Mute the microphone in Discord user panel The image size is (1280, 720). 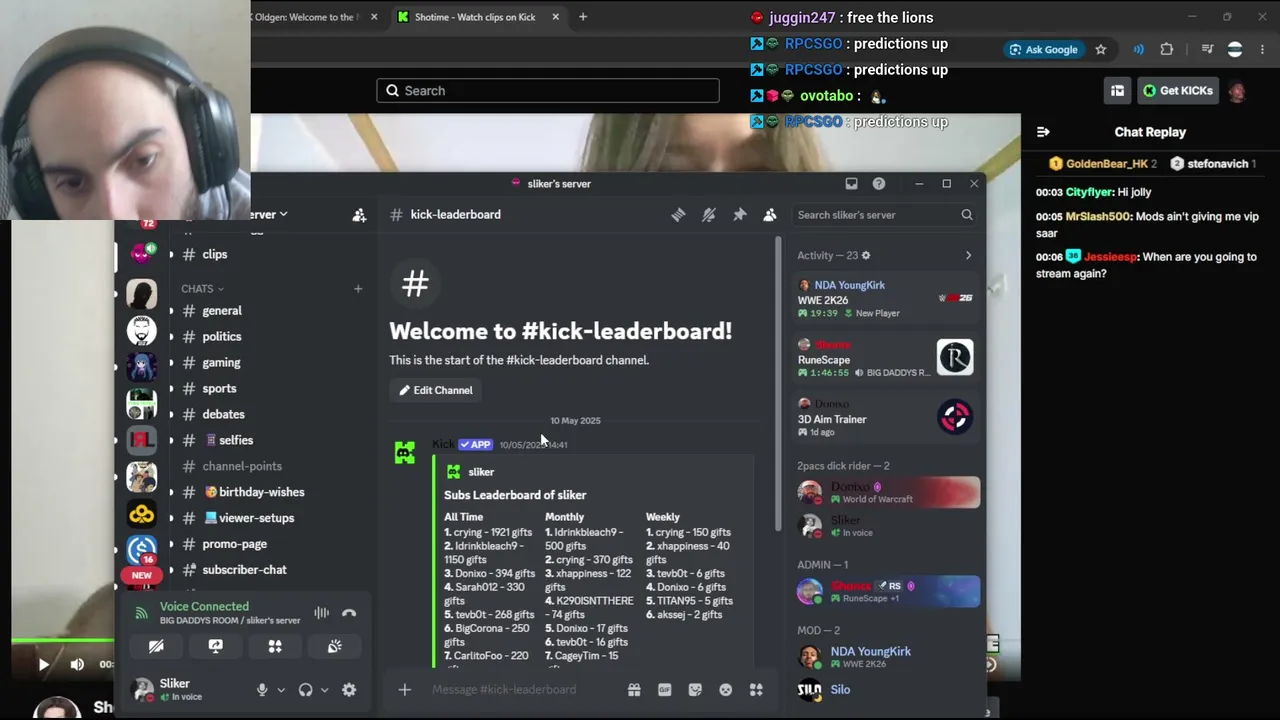262,690
